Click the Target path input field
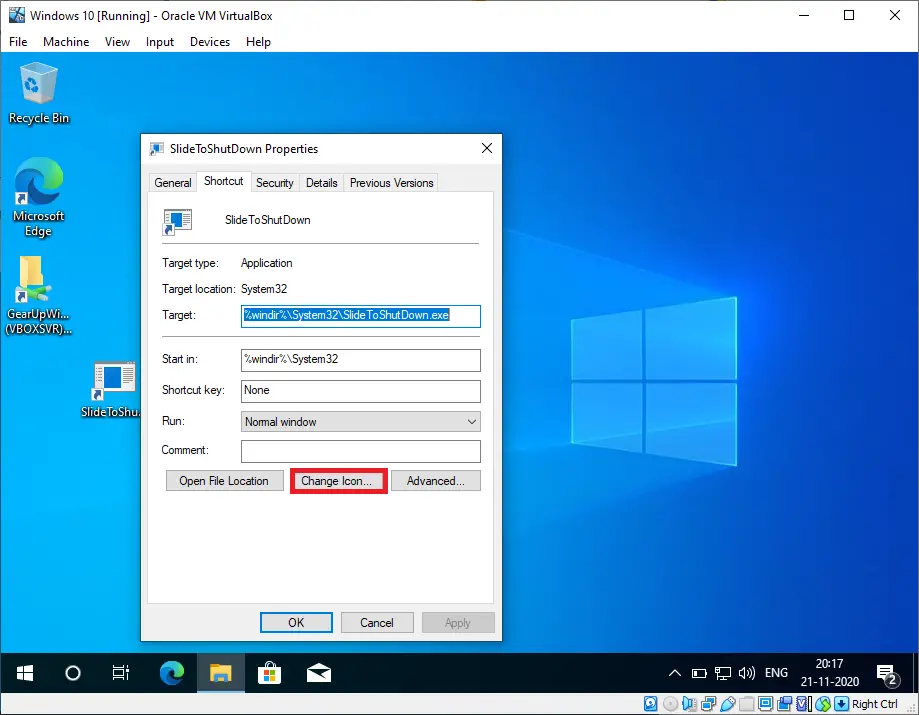 point(360,316)
